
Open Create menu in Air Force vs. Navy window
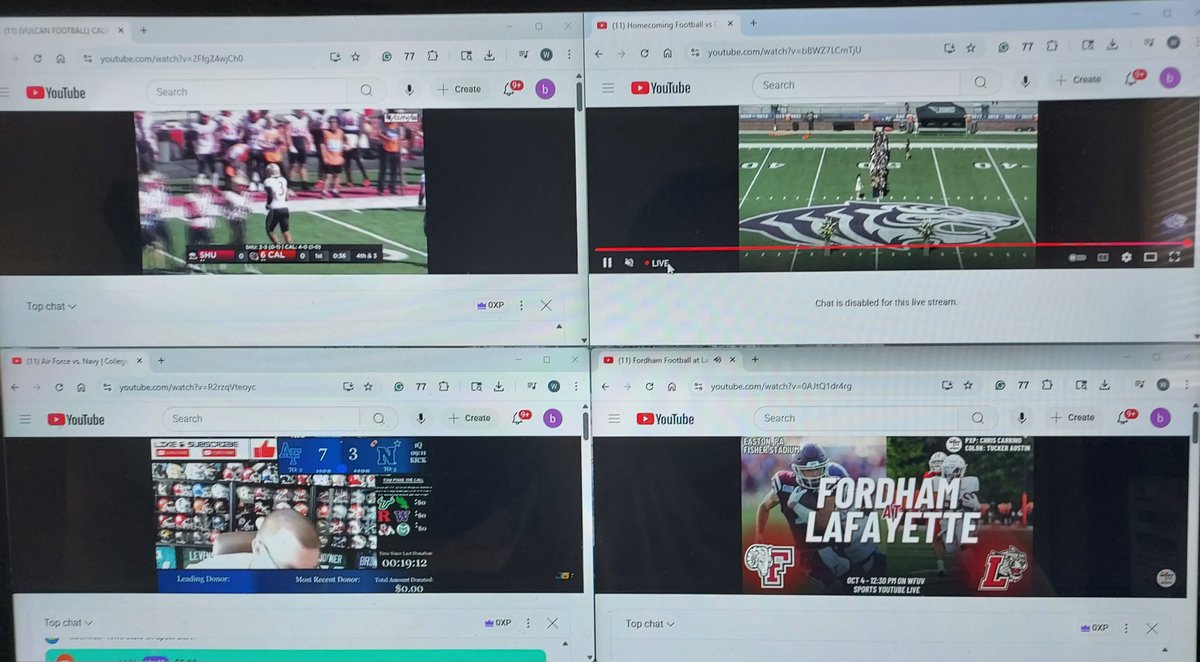pyautogui.click(x=469, y=418)
